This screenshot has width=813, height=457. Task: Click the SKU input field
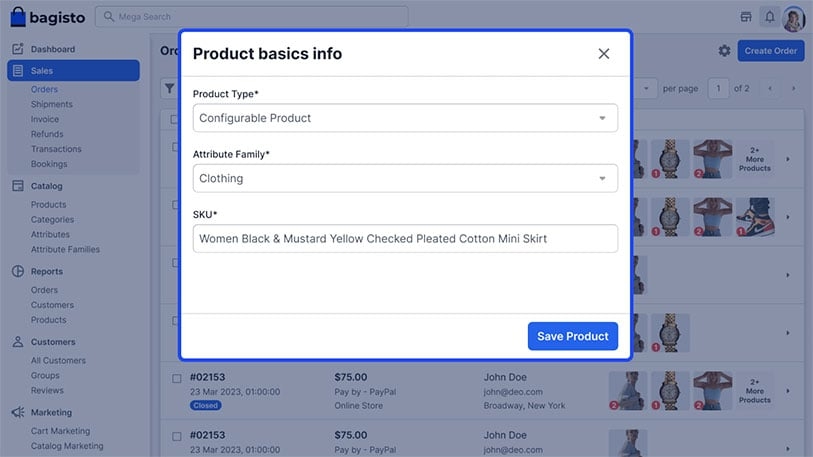(405, 238)
